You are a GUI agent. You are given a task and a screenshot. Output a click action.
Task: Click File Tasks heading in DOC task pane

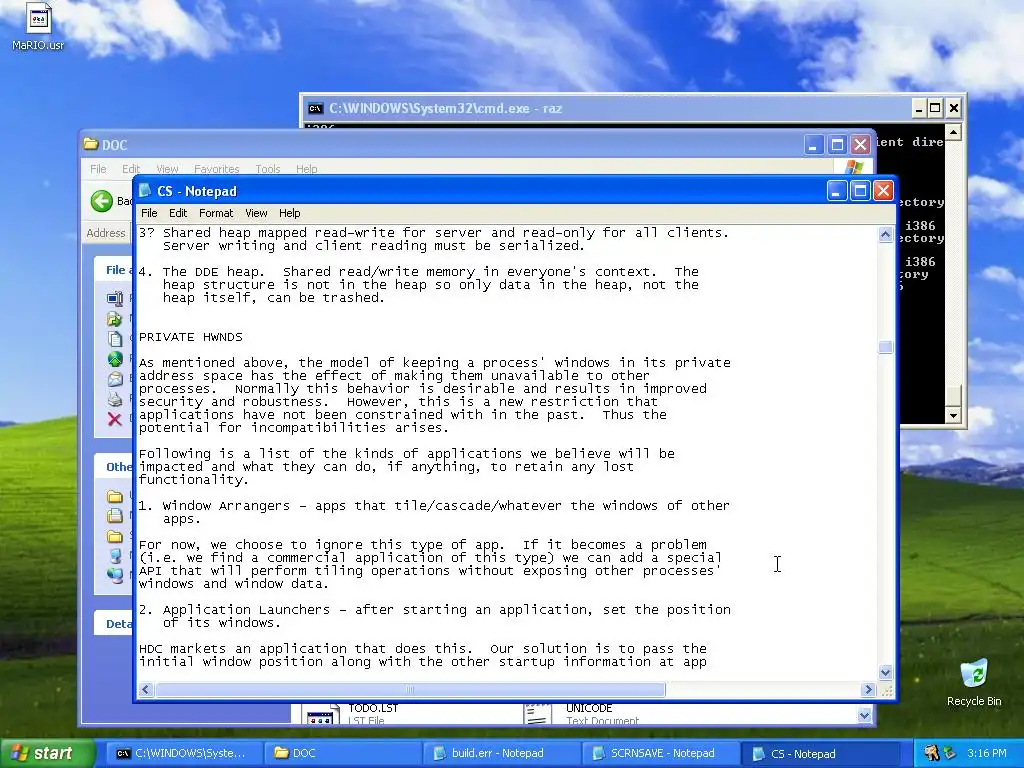tap(119, 270)
